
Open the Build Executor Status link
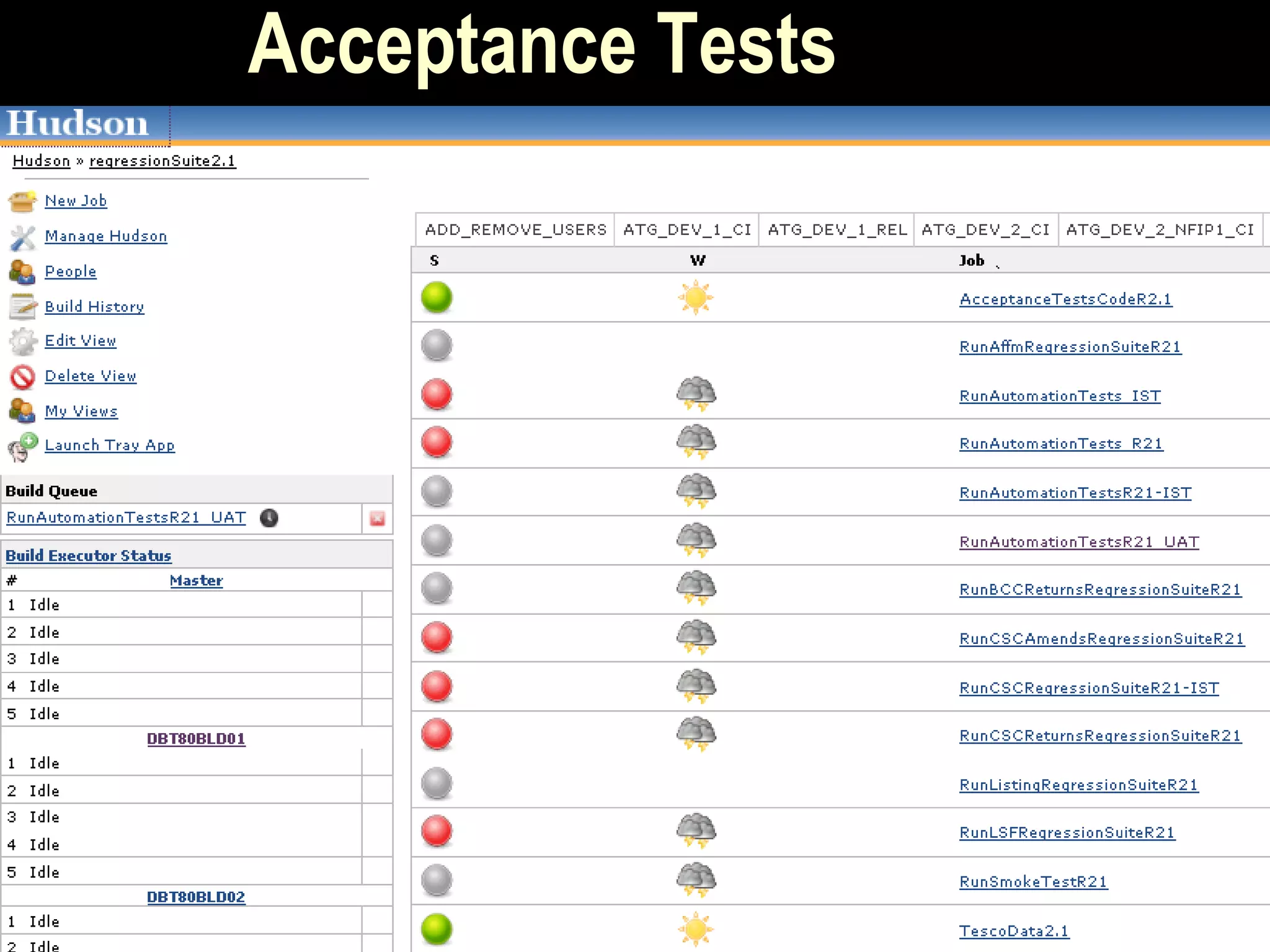coord(88,555)
